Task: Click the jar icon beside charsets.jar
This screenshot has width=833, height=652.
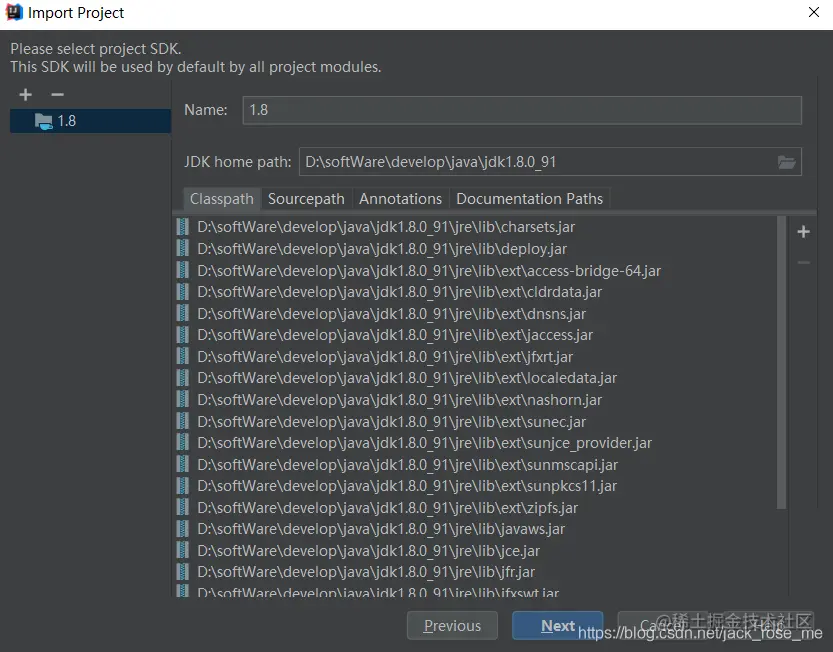Action: point(182,227)
